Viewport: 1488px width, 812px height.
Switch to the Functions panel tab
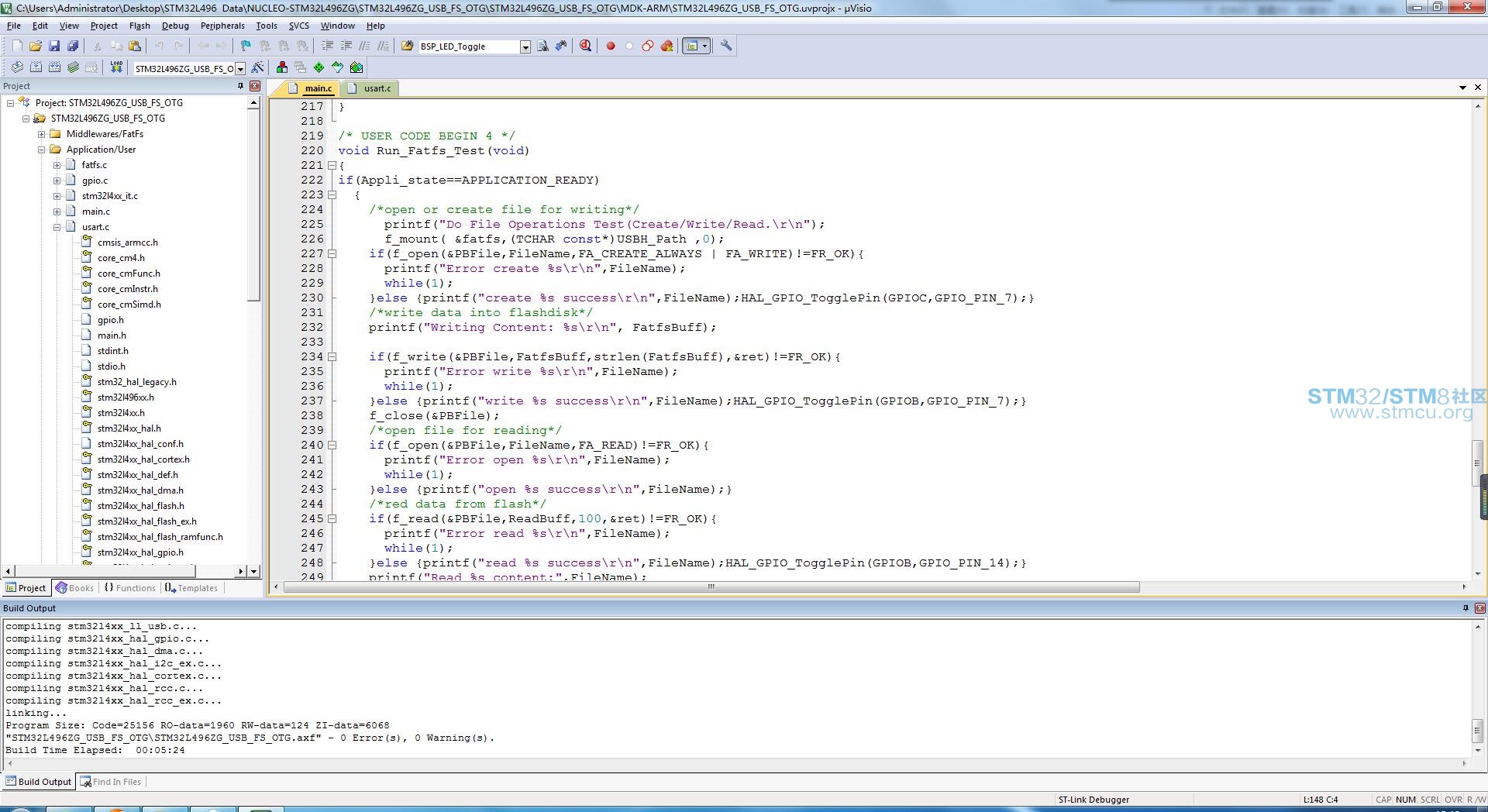click(129, 588)
